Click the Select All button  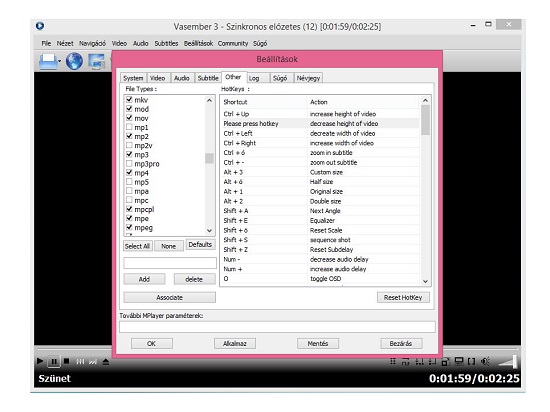point(138,246)
